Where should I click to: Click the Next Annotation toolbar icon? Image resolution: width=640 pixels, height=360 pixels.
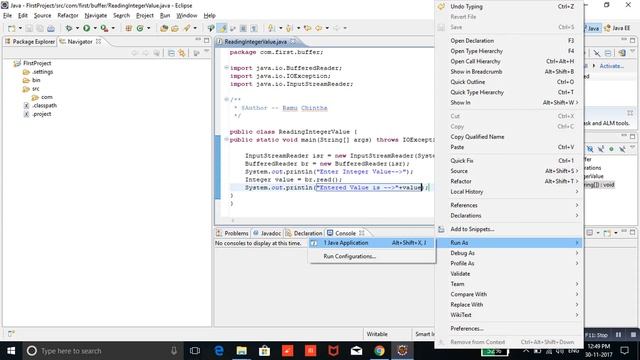pyautogui.click(x=271, y=28)
